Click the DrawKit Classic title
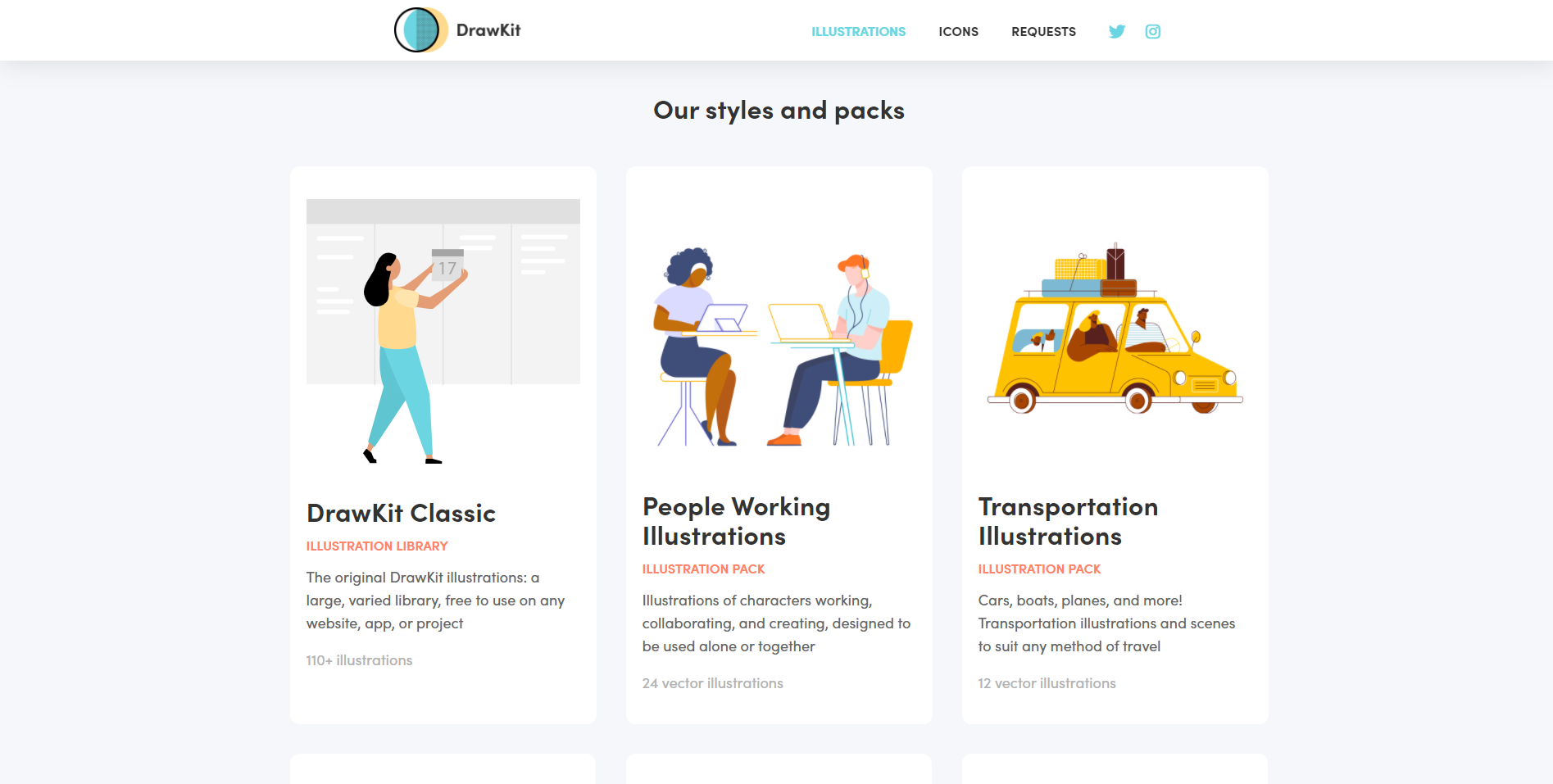1553x784 pixels. tap(401, 513)
